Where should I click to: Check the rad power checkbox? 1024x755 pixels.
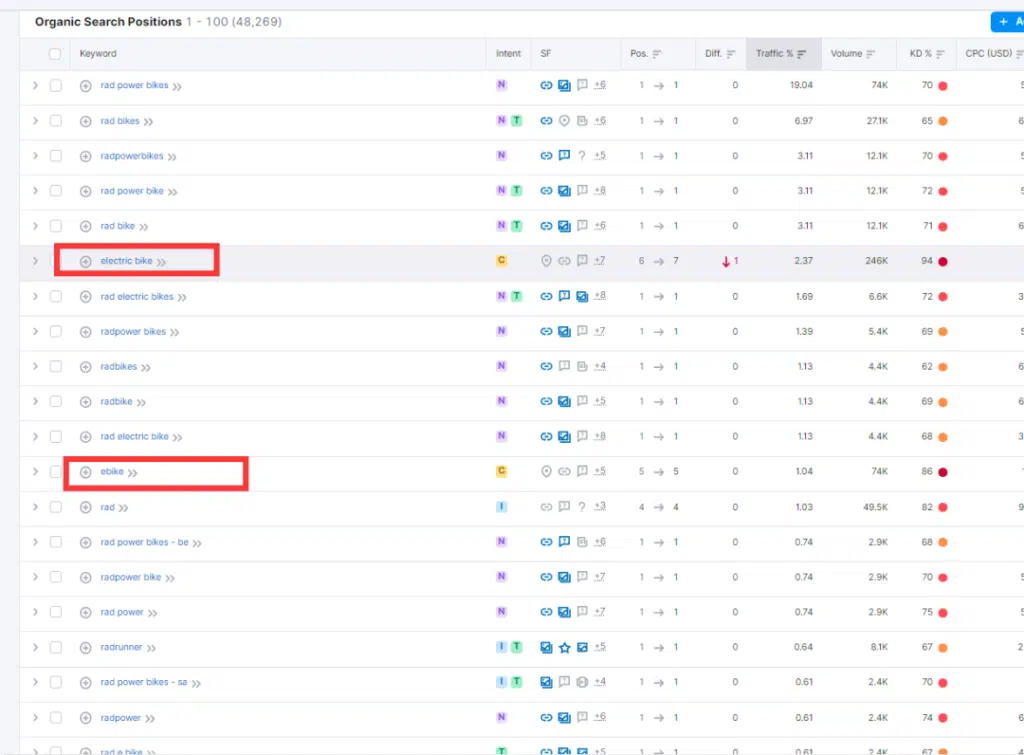click(x=56, y=612)
